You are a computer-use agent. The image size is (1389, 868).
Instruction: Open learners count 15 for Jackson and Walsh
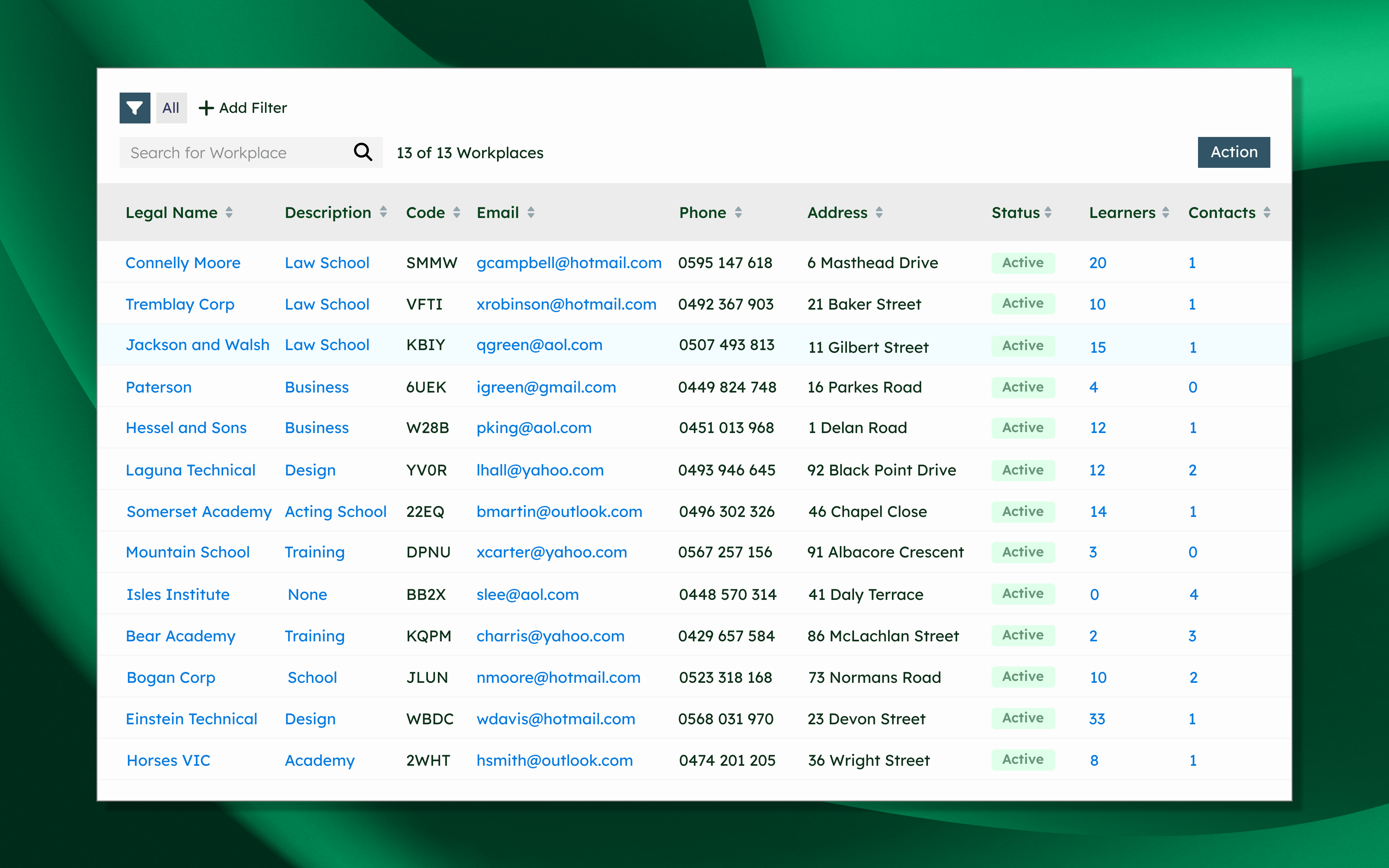click(1097, 347)
